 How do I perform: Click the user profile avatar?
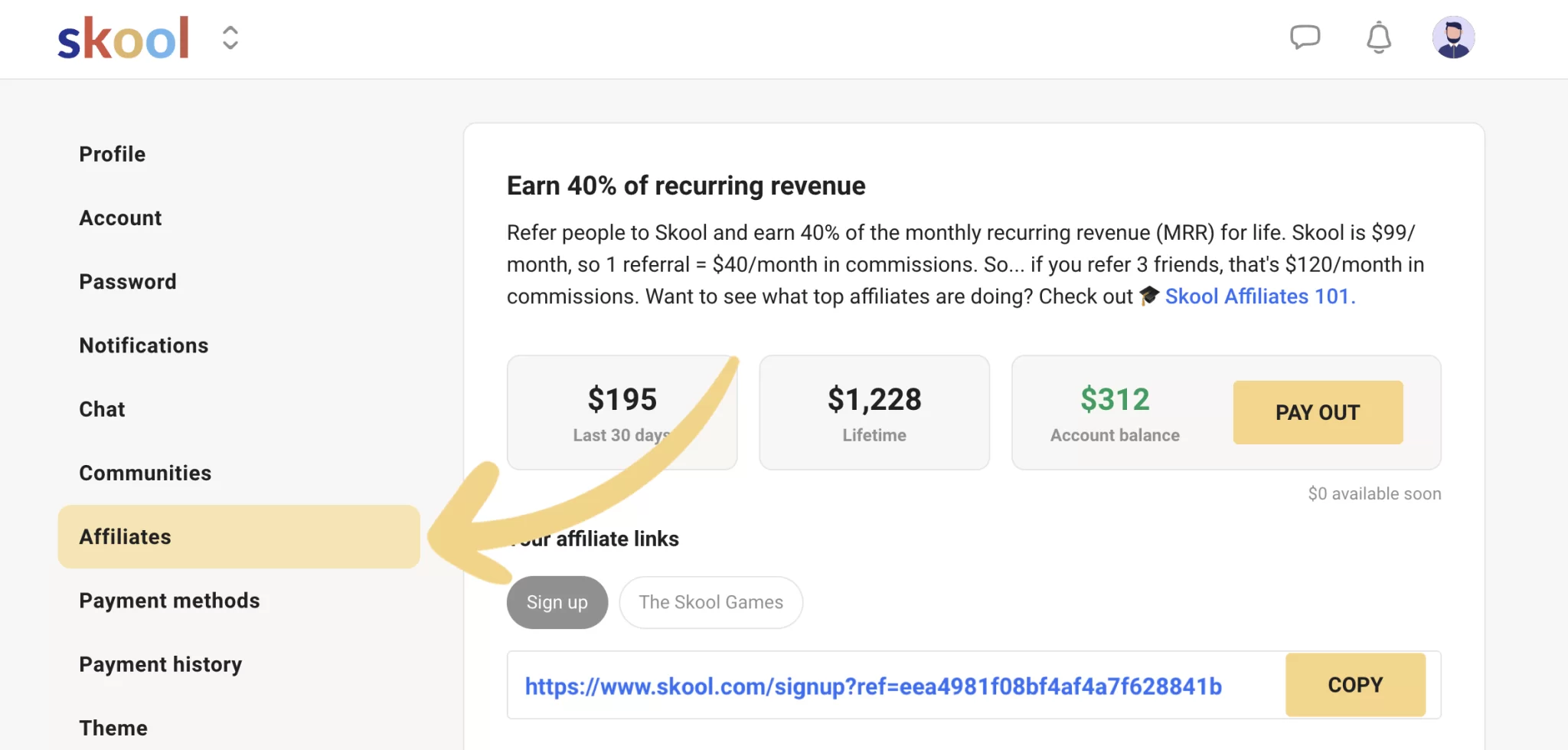[x=1452, y=38]
